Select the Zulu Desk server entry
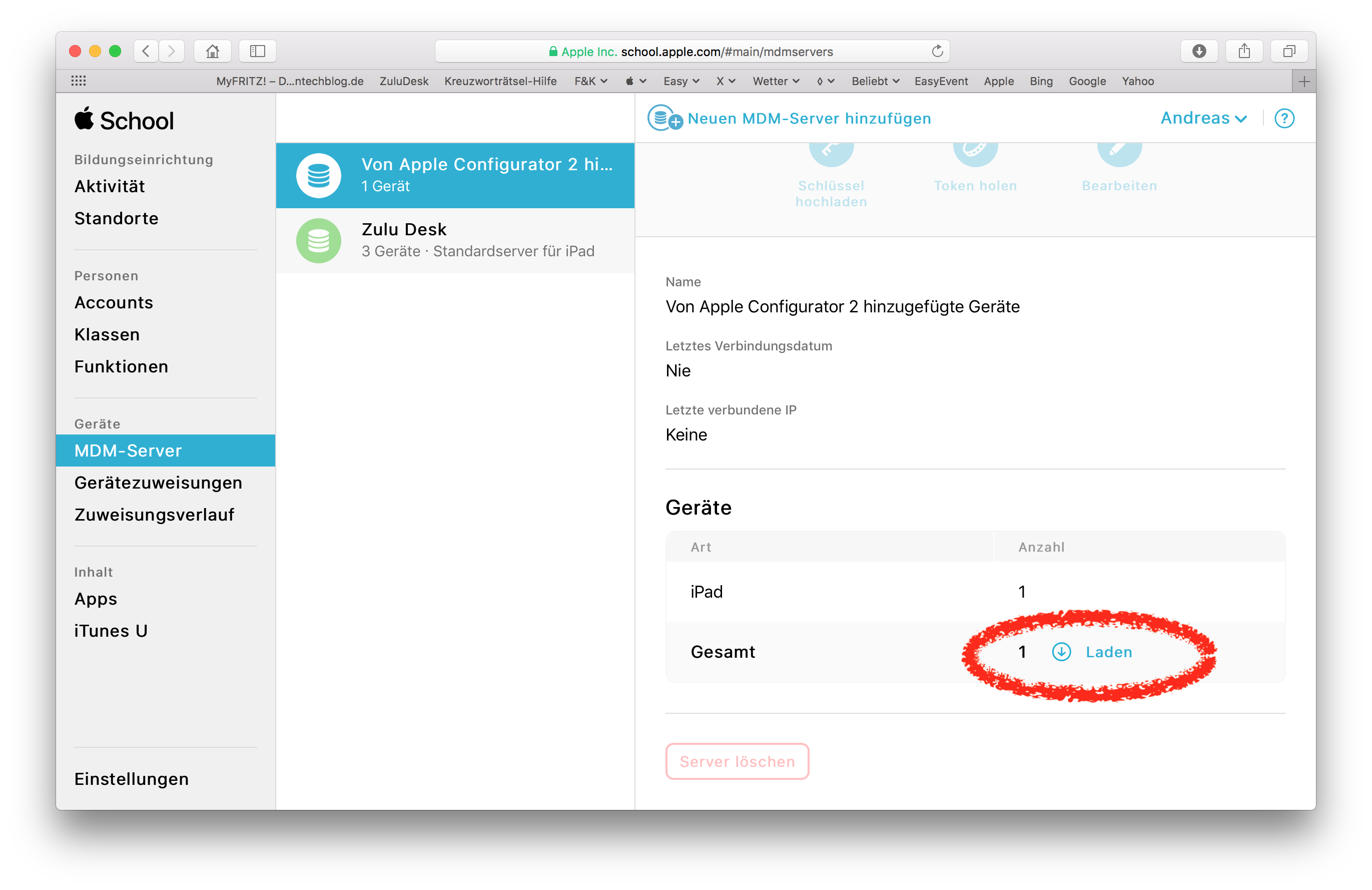1372x890 pixels. (455, 241)
